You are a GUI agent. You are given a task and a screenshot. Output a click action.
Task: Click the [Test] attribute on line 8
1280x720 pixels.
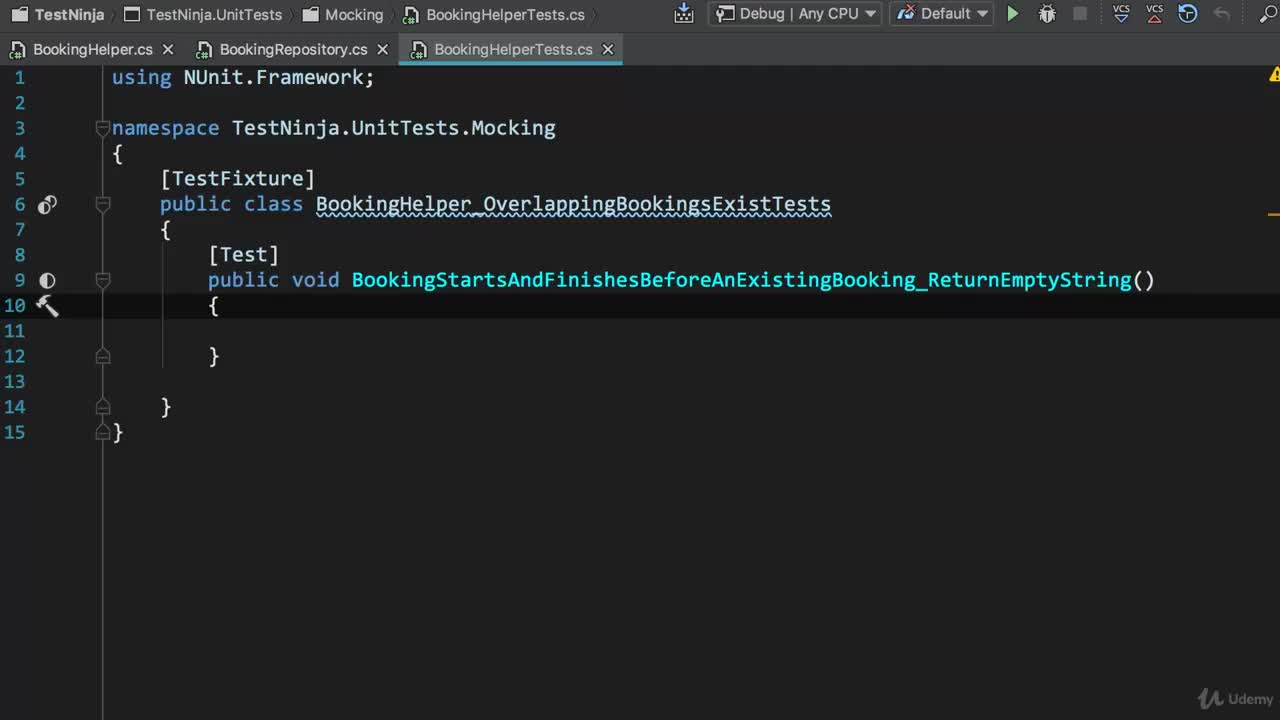[244, 255]
